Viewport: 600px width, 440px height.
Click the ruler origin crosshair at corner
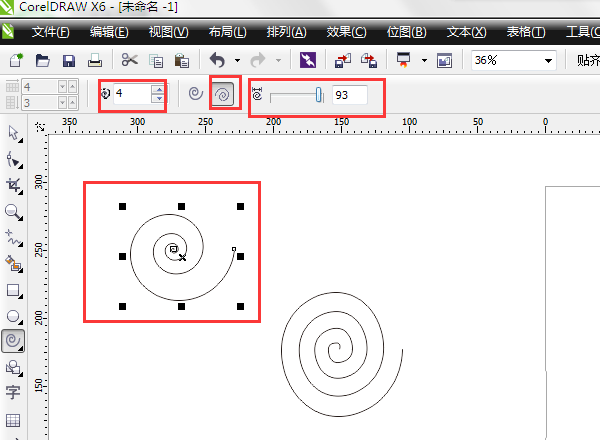(40, 126)
